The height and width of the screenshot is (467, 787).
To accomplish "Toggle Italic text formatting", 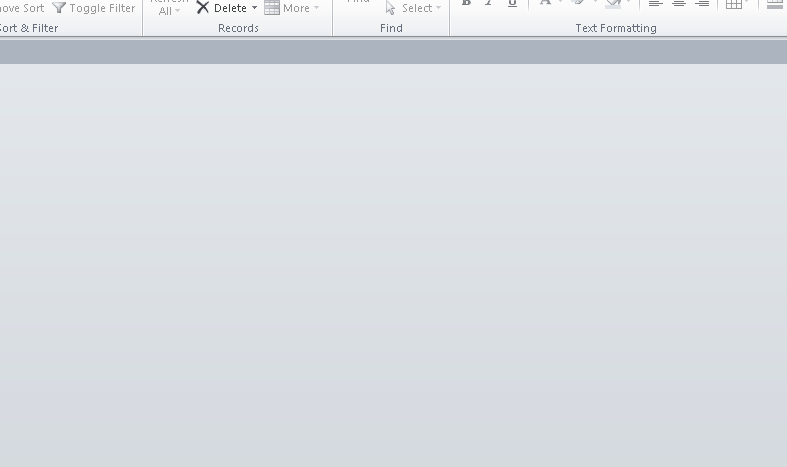I will click(x=489, y=4).
